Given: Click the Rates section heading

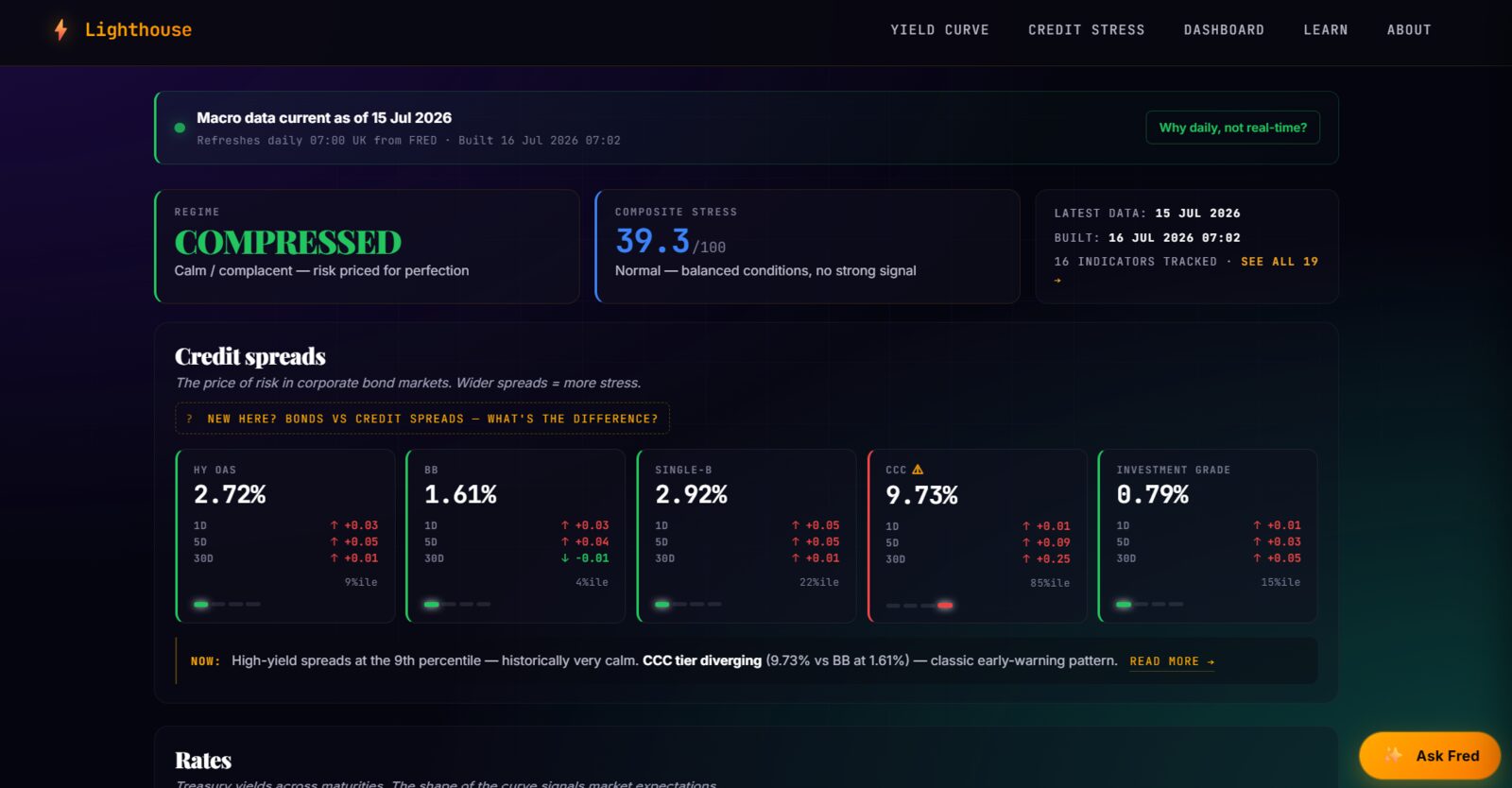Looking at the screenshot, I should (x=203, y=761).
